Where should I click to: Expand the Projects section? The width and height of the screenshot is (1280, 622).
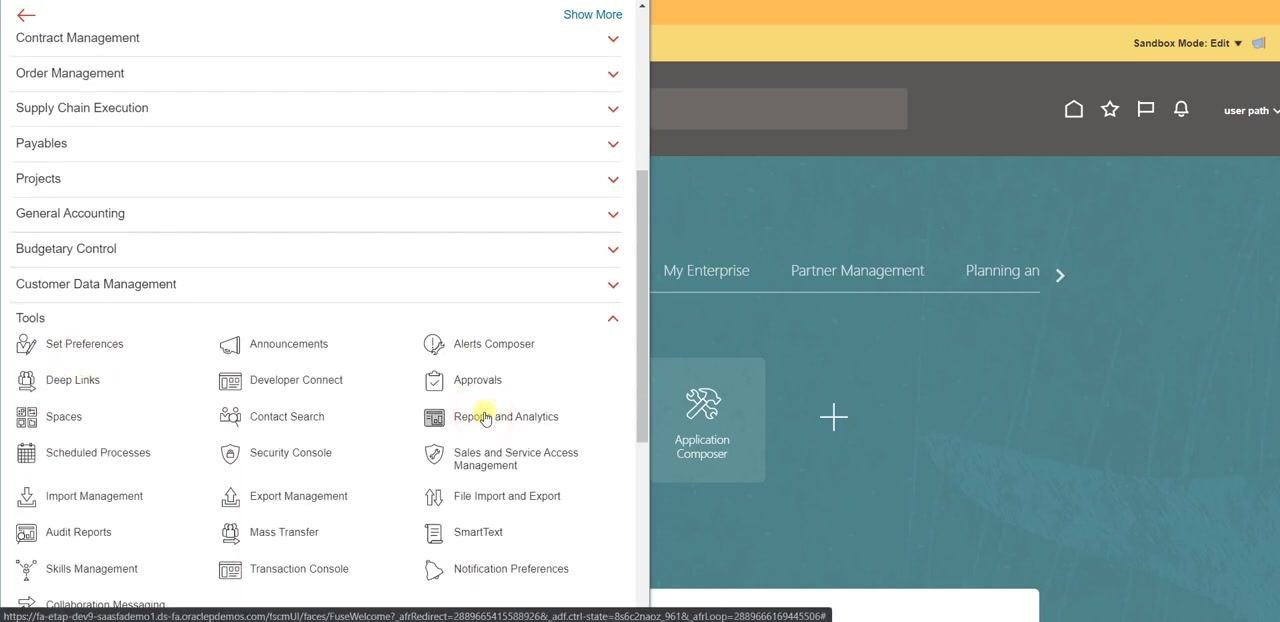pos(613,179)
